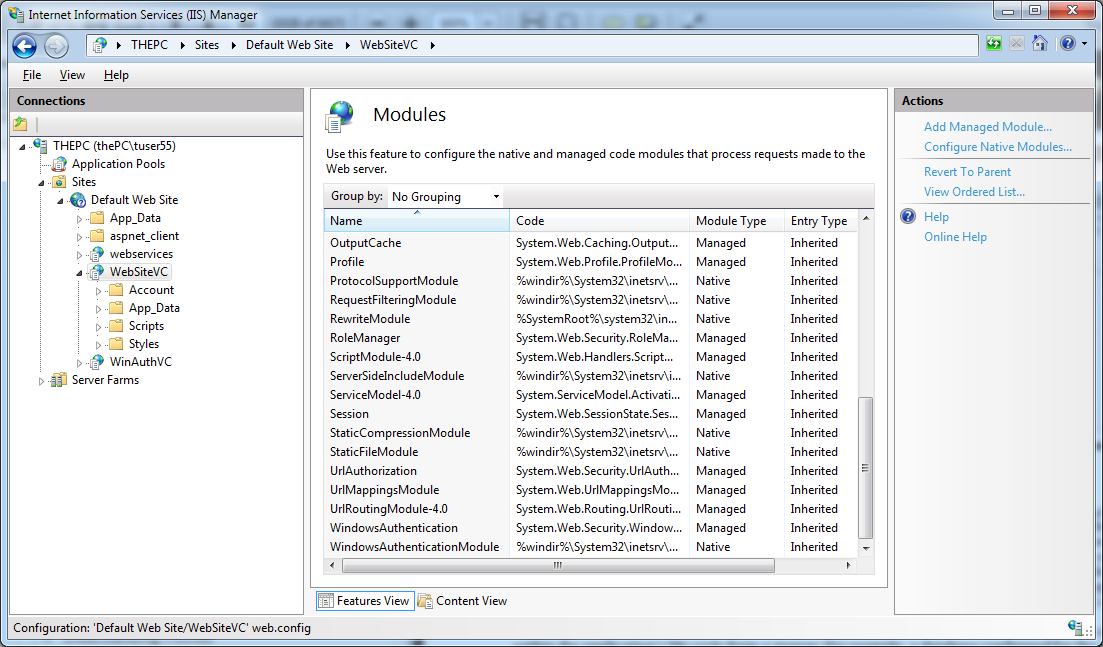Click Revert To Parent action

click(x=967, y=172)
